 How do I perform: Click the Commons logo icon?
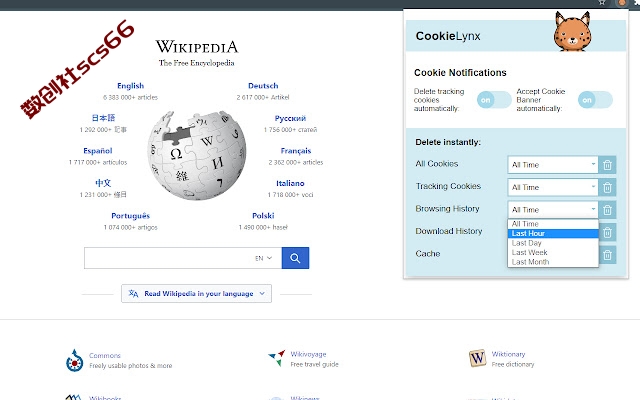tap(74, 360)
